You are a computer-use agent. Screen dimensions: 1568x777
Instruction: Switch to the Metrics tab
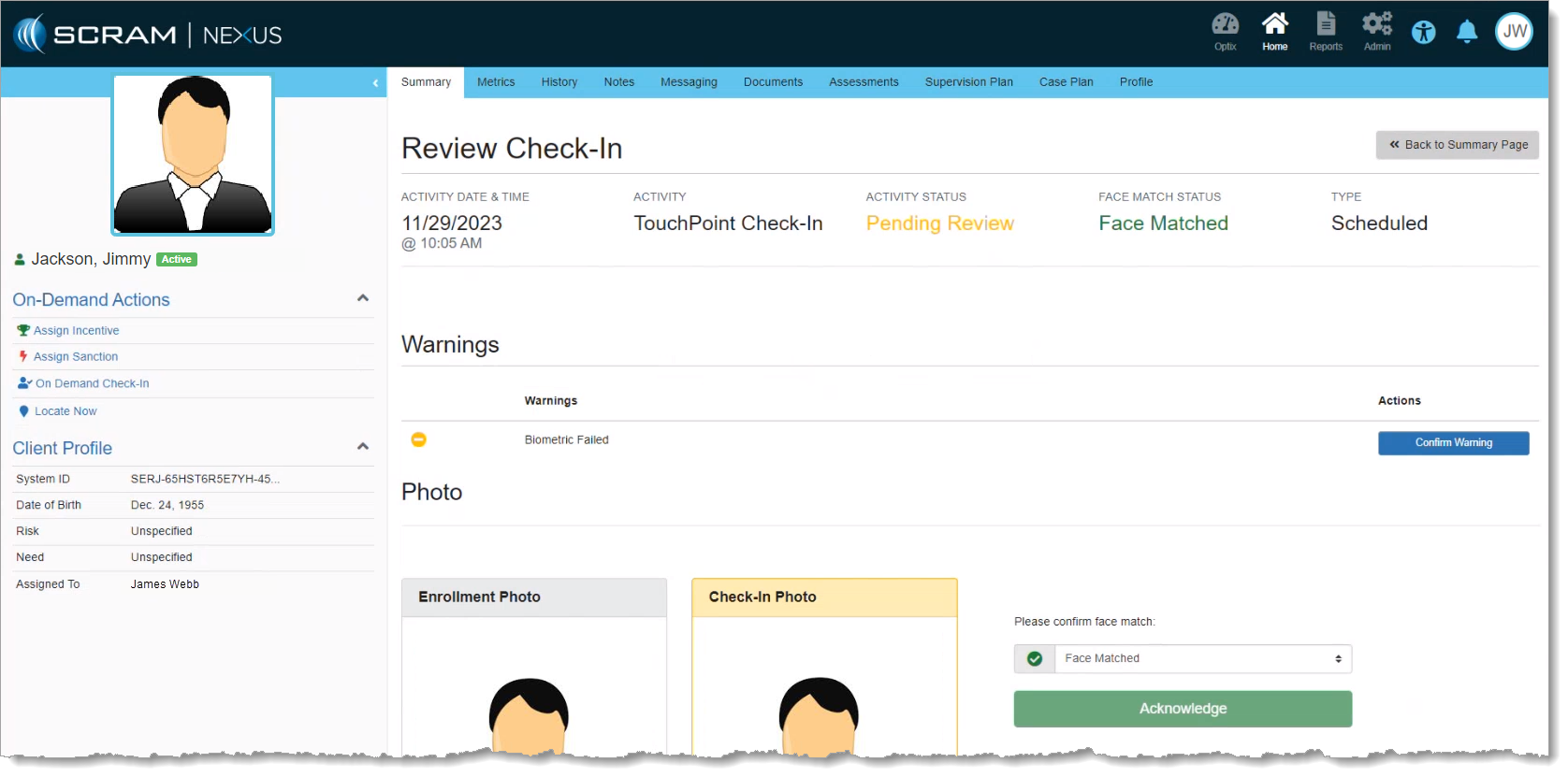coord(496,82)
